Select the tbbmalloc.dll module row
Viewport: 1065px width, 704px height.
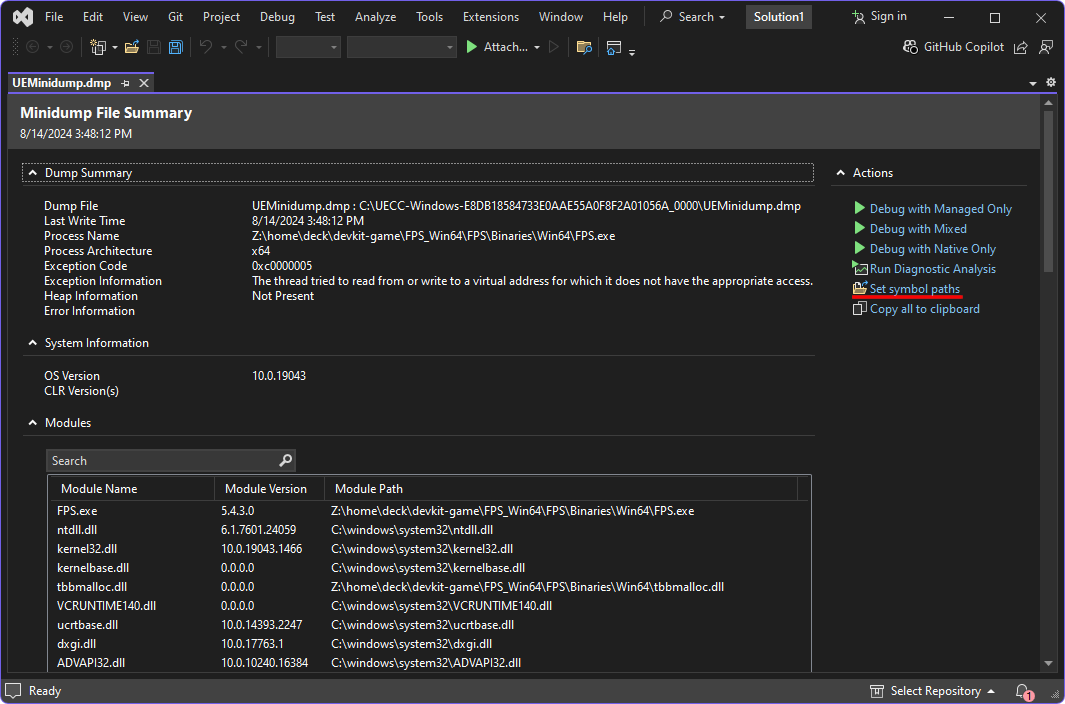pyautogui.click(x=429, y=586)
